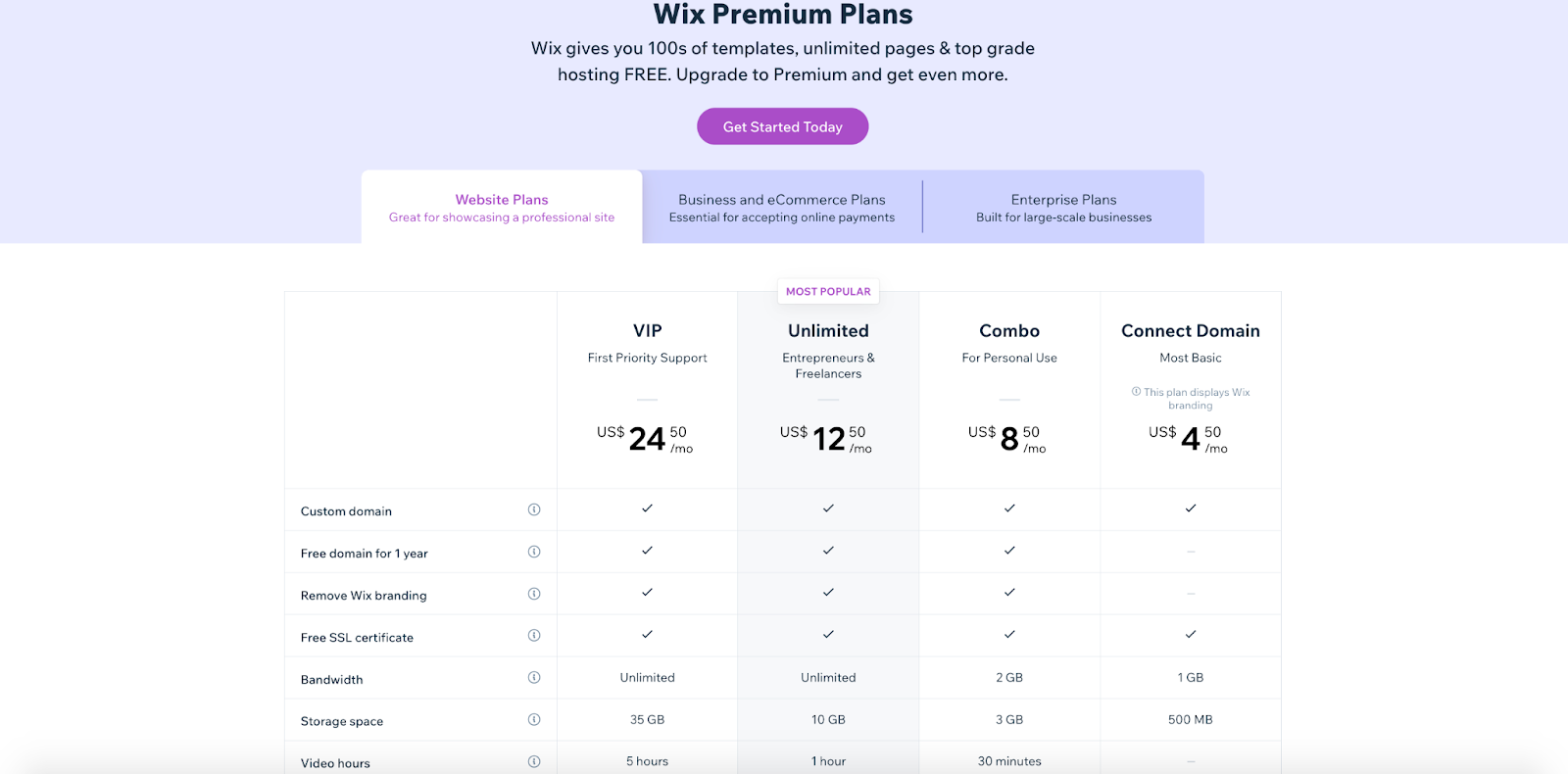This screenshot has height=774, width=1568.
Task: Open info tooltip for Remove Wix branding
Action: (534, 594)
